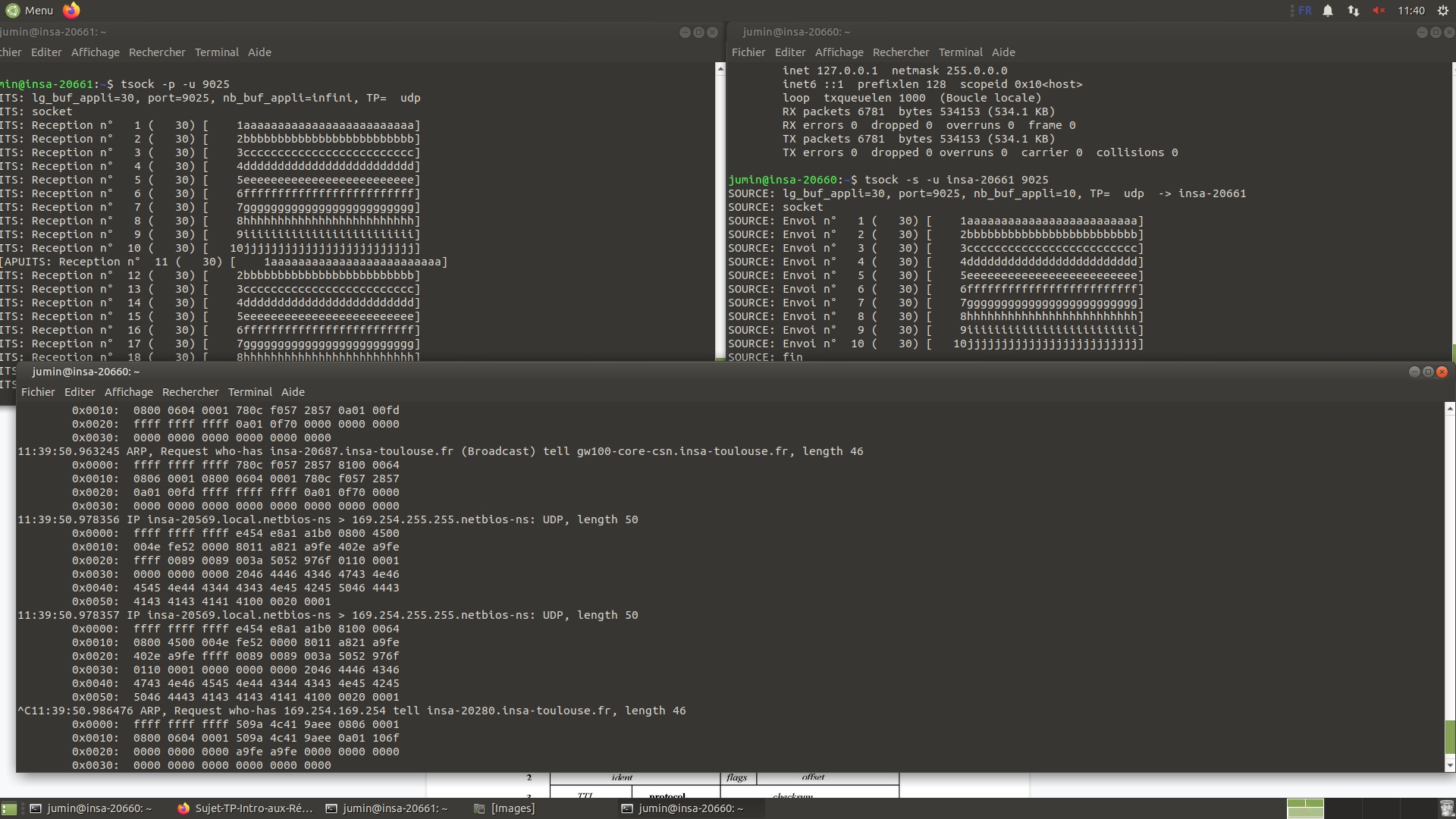The height and width of the screenshot is (819, 1456).
Task: Switch workspace using the workspace switcher
Action: (x=1305, y=808)
